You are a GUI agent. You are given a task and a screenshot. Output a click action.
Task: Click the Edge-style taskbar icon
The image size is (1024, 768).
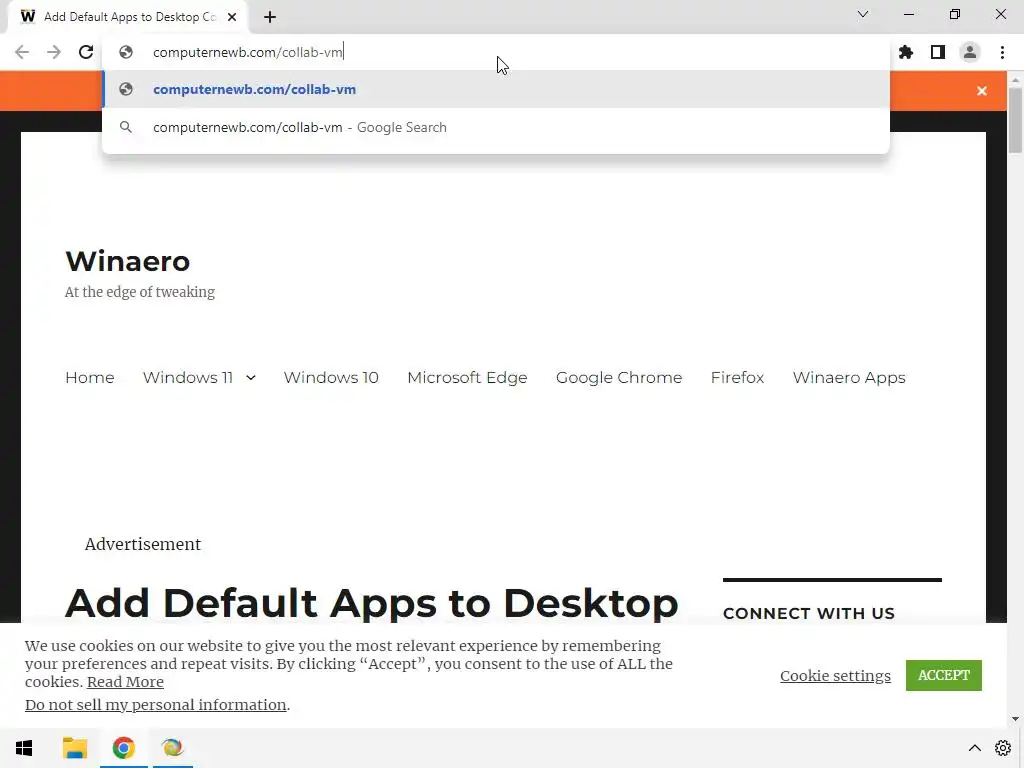(172, 748)
